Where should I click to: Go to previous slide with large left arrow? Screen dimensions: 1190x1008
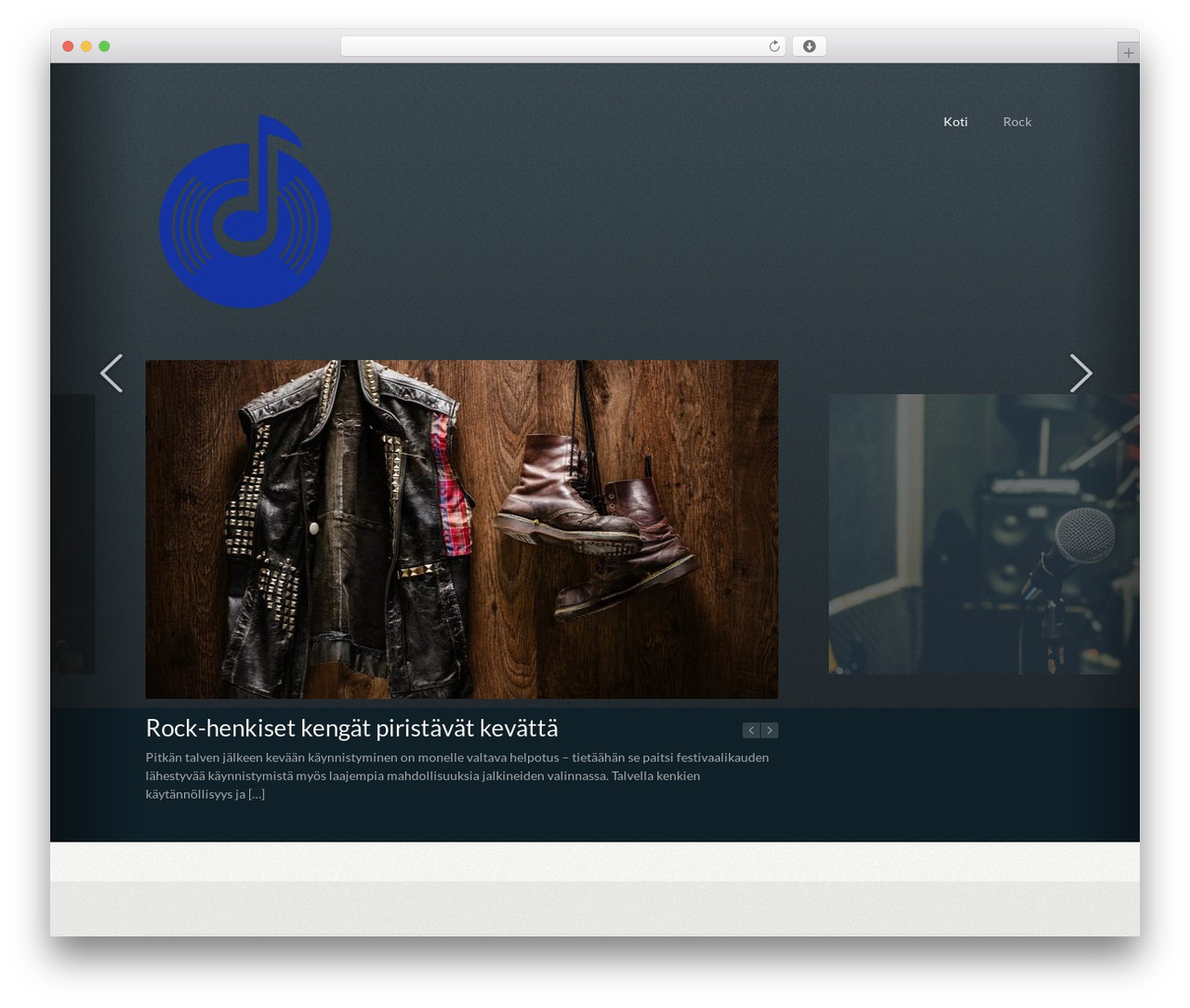click(112, 373)
